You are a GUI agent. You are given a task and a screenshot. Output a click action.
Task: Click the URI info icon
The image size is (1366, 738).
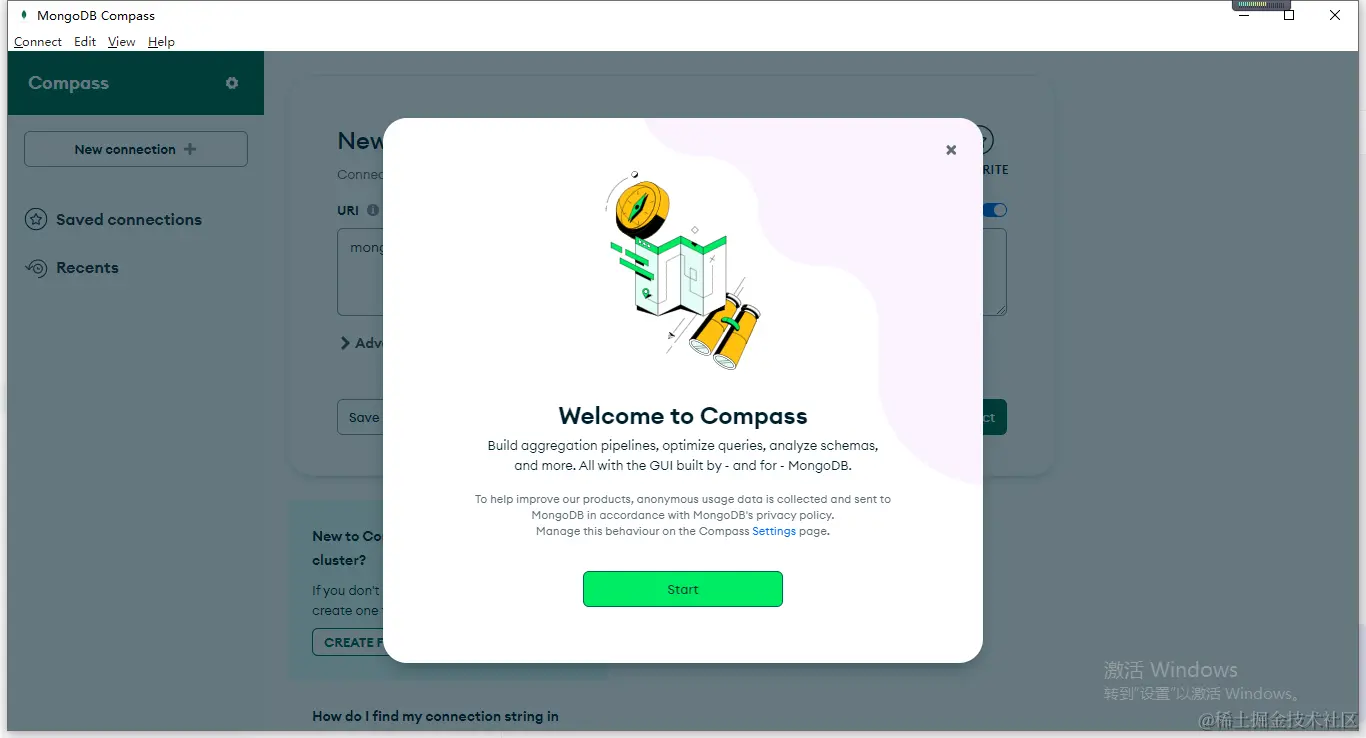coord(373,210)
